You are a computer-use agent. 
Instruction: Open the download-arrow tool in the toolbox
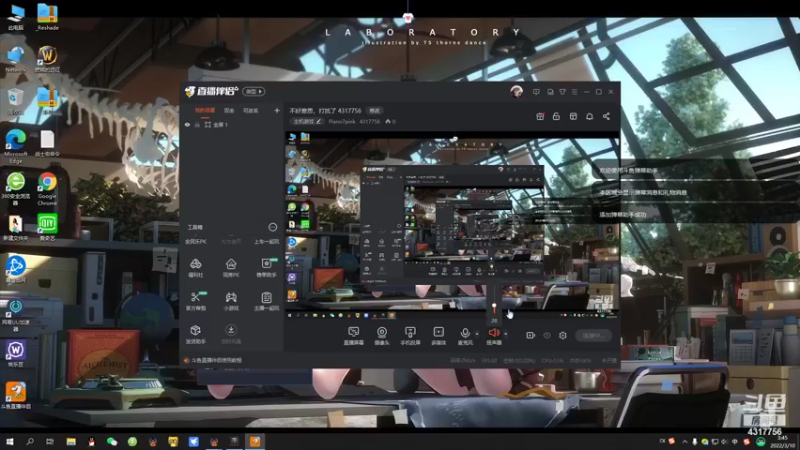click(231, 334)
